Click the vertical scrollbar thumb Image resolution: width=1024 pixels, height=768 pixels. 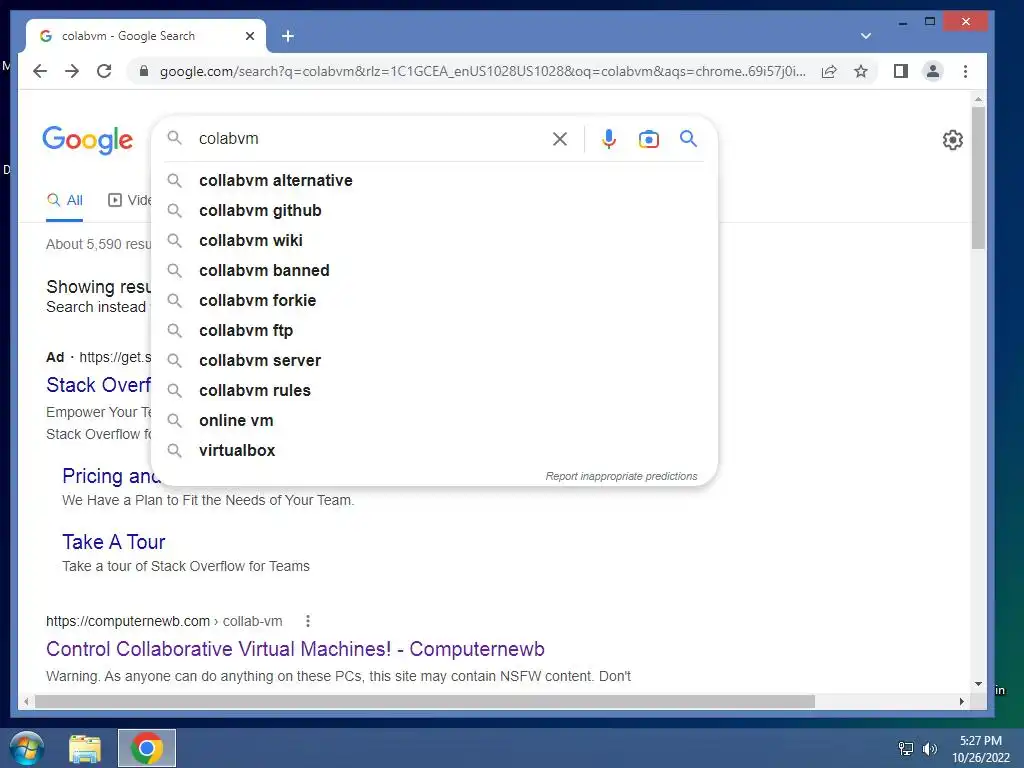978,178
